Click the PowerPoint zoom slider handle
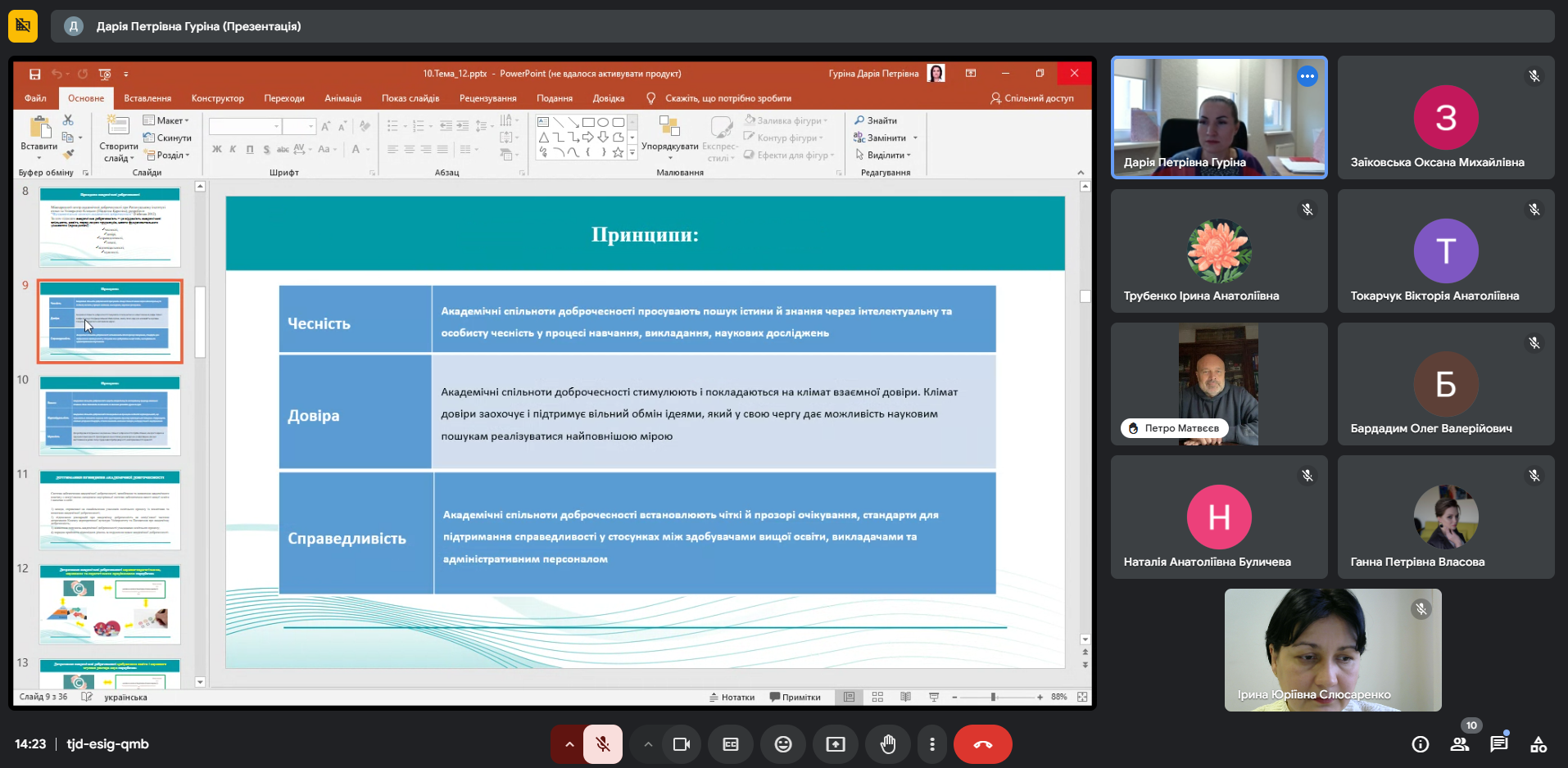The width and height of the screenshot is (1568, 768). click(993, 697)
